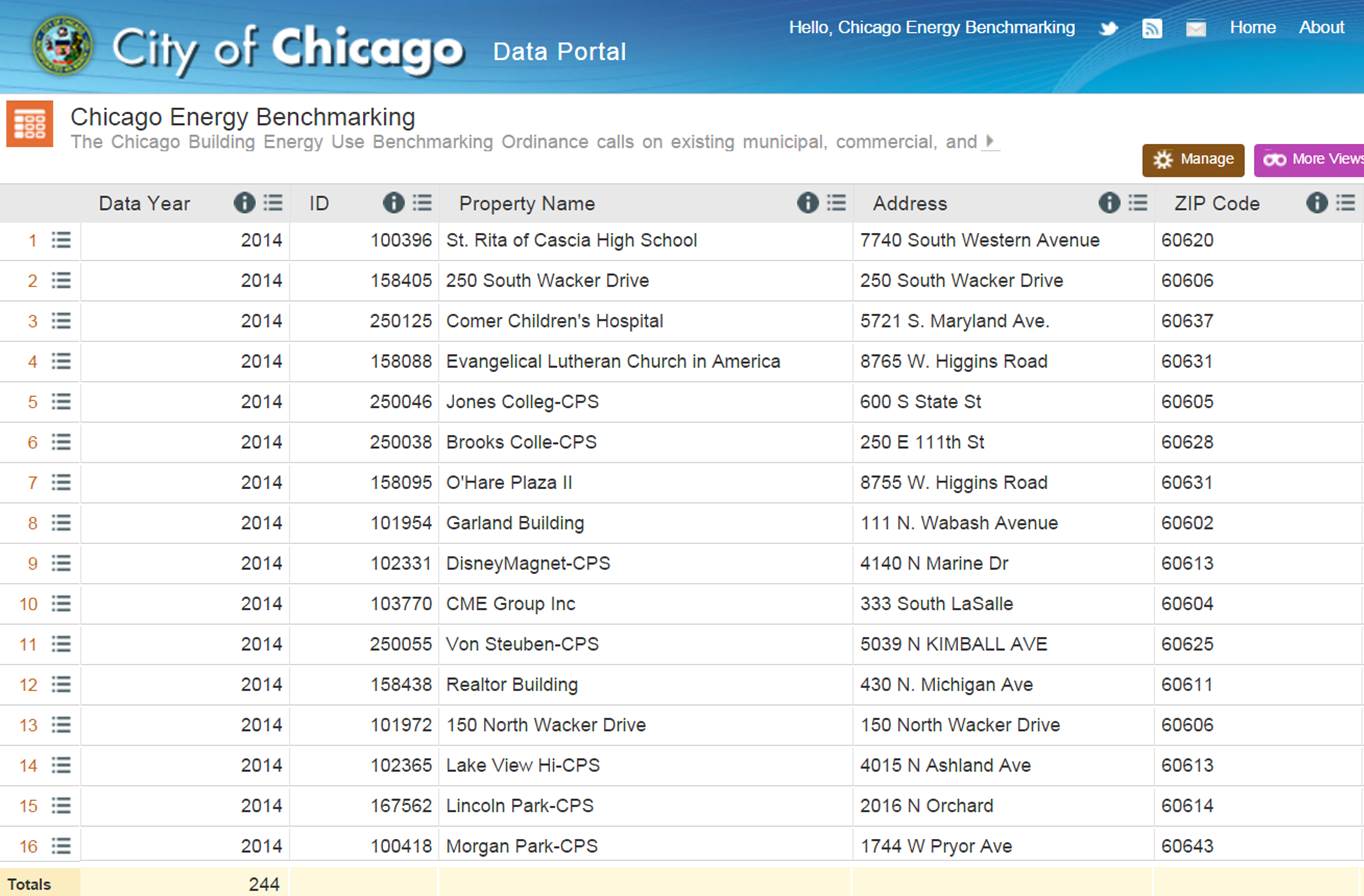Open the Twitter bird icon in header
This screenshot has height=896, width=1364.
pos(1109,28)
